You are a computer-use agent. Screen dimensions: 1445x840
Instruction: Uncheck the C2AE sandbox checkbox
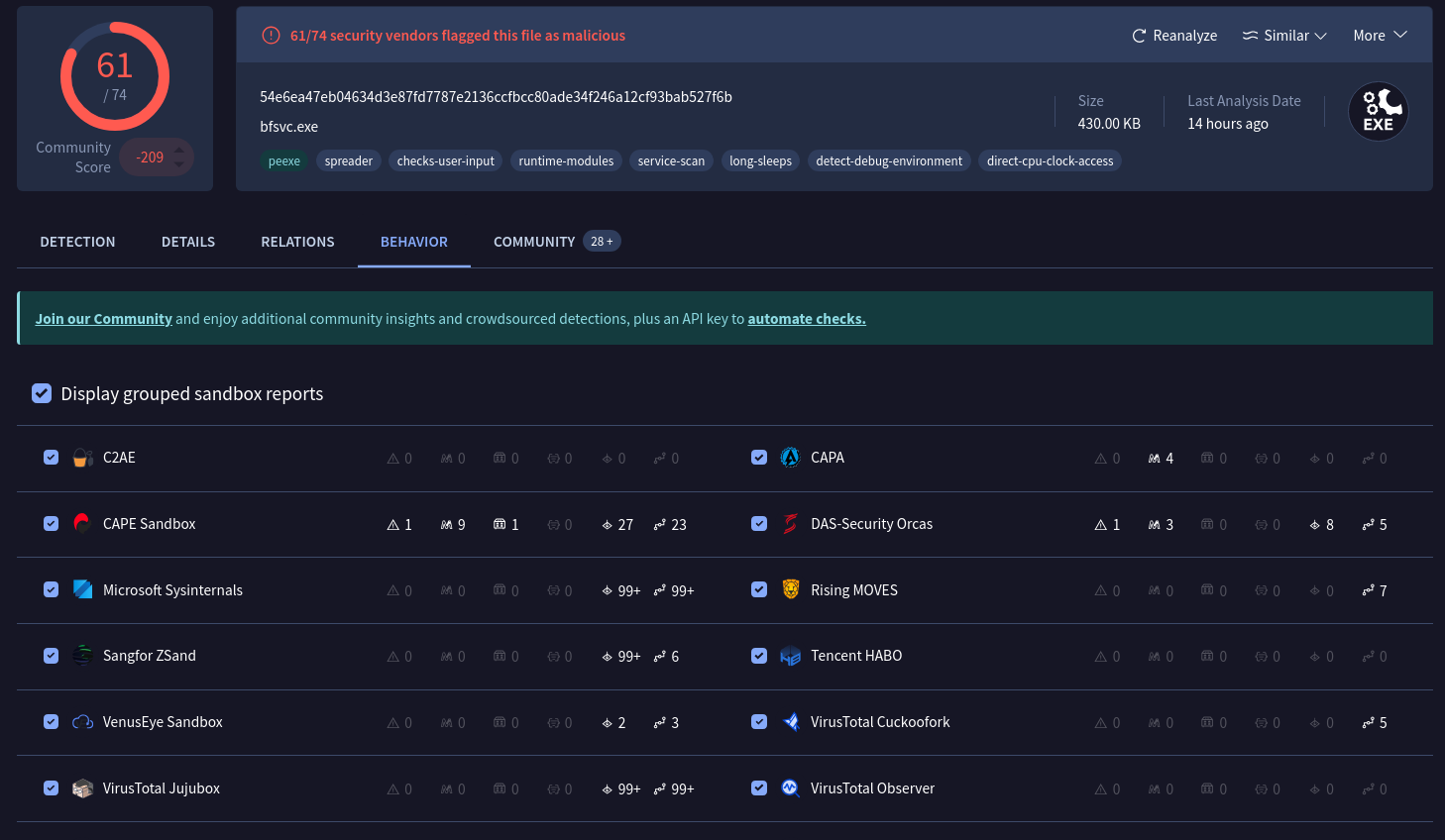click(51, 458)
